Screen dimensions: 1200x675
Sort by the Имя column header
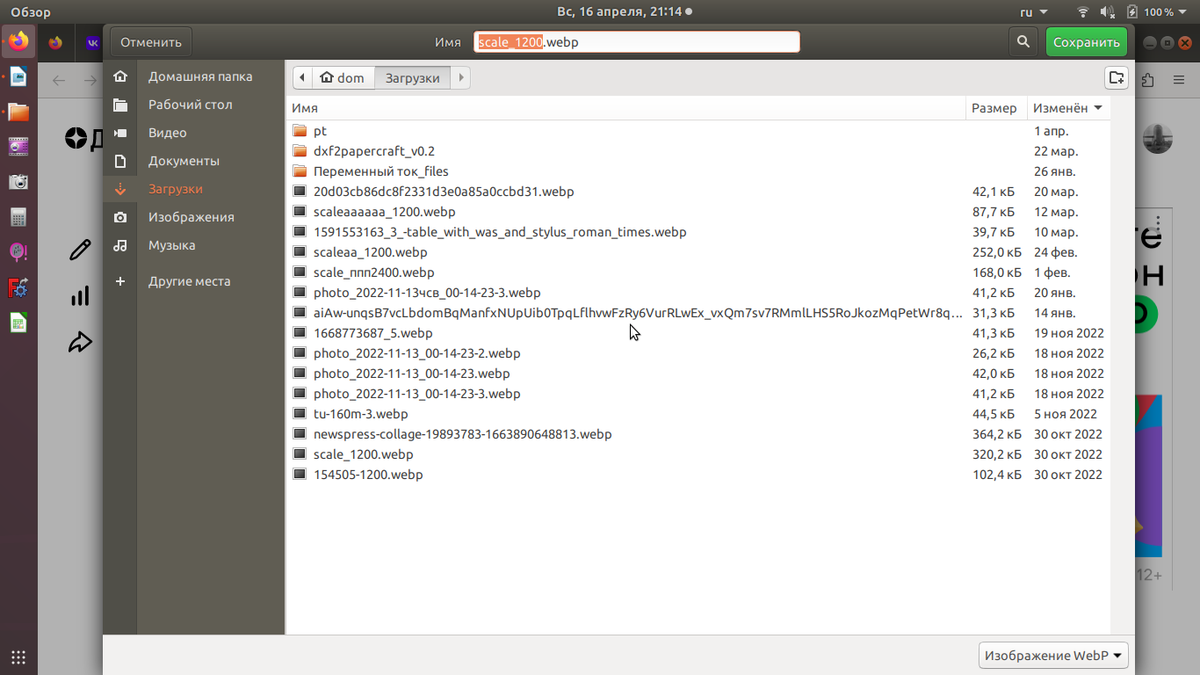[626, 108]
